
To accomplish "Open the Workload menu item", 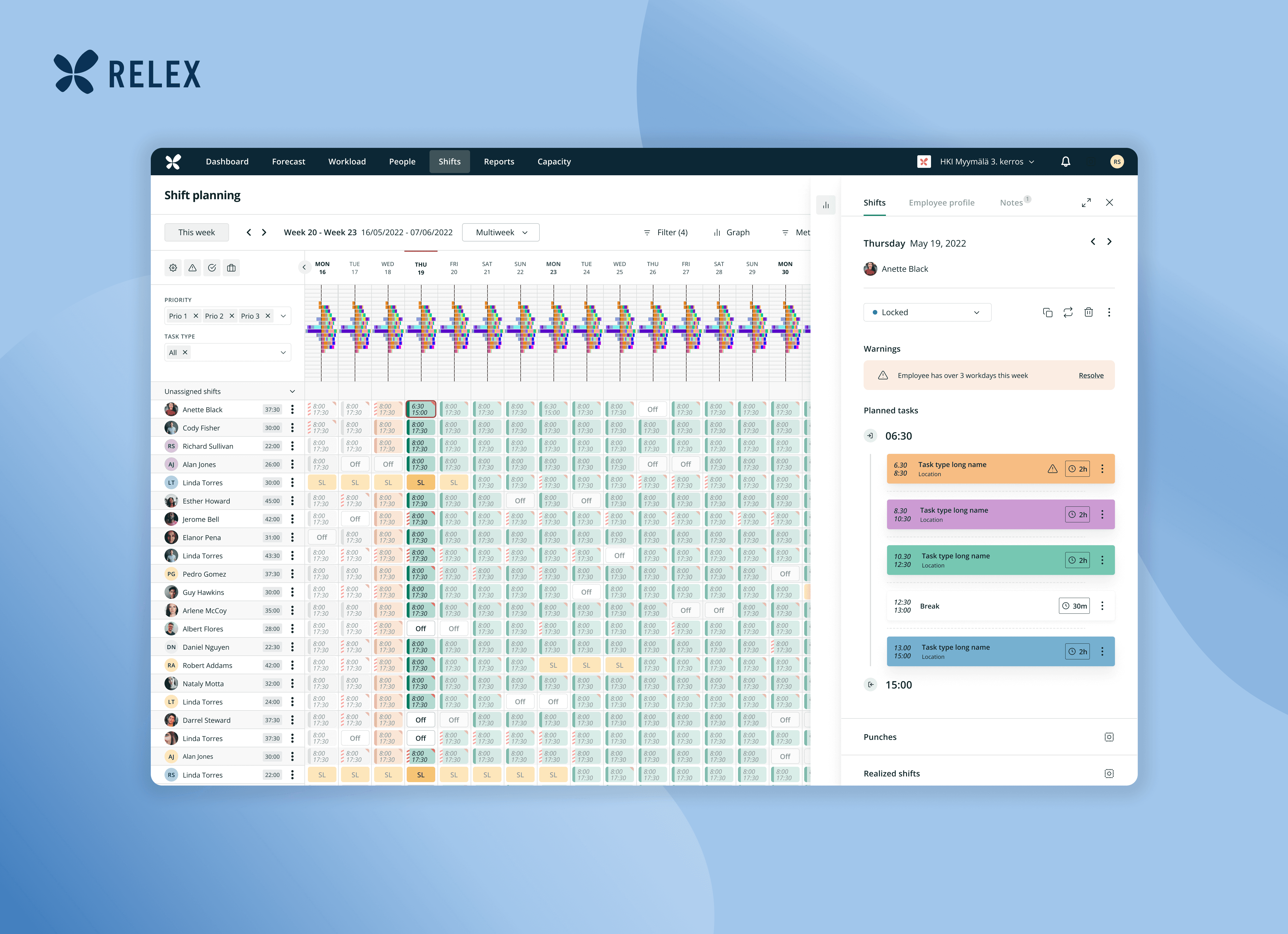I will 346,162.
